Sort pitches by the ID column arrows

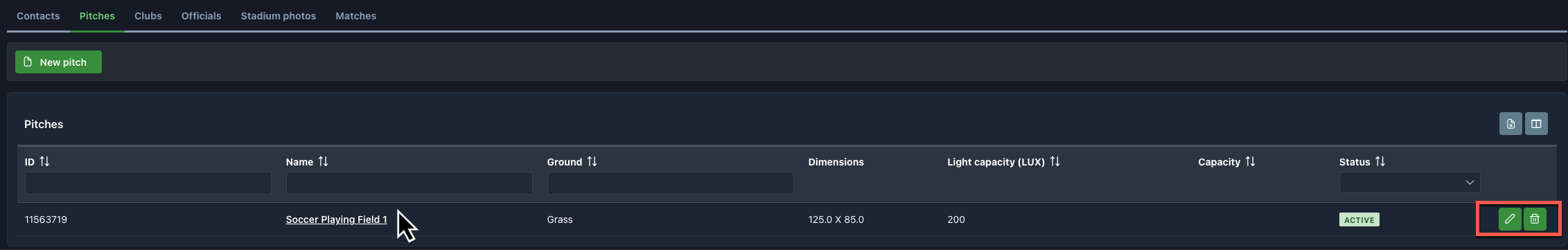point(44,161)
